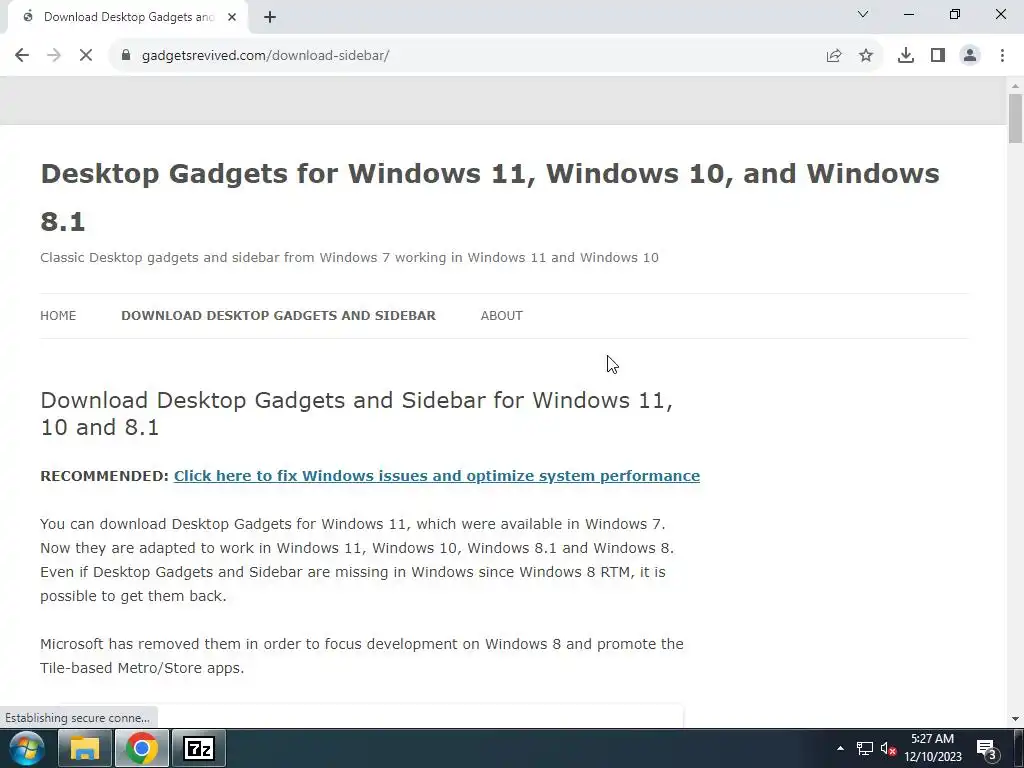Restore down the Chrome window
1024x768 pixels.
pyautogui.click(x=955, y=14)
